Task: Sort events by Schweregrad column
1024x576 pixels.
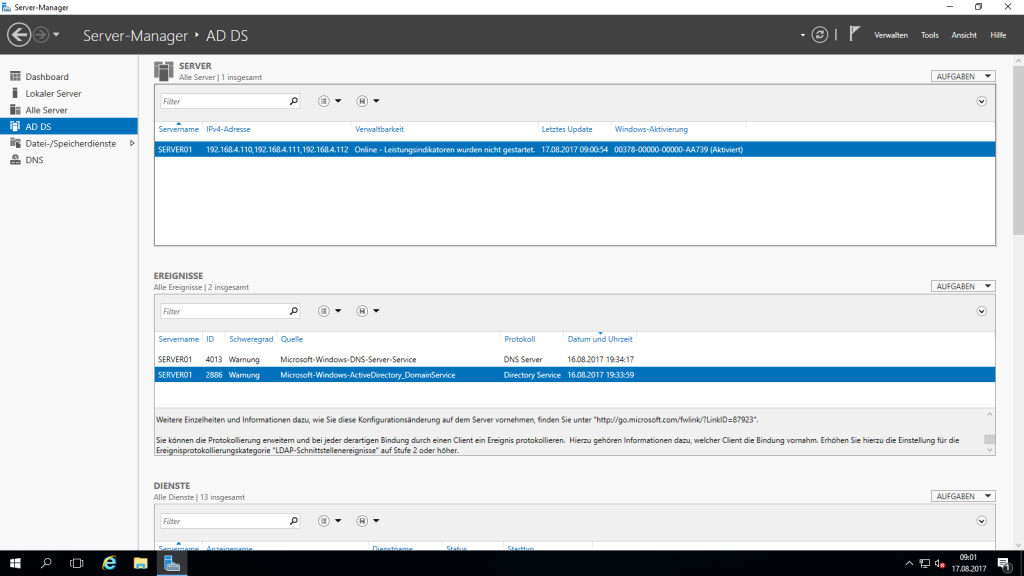Action: [251, 339]
